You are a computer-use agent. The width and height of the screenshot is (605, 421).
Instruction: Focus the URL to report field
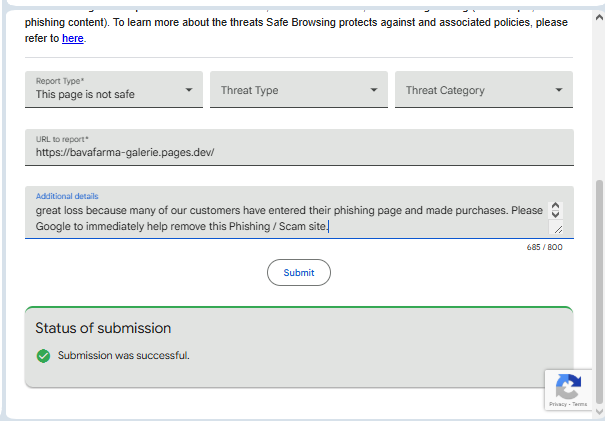[x=299, y=152]
